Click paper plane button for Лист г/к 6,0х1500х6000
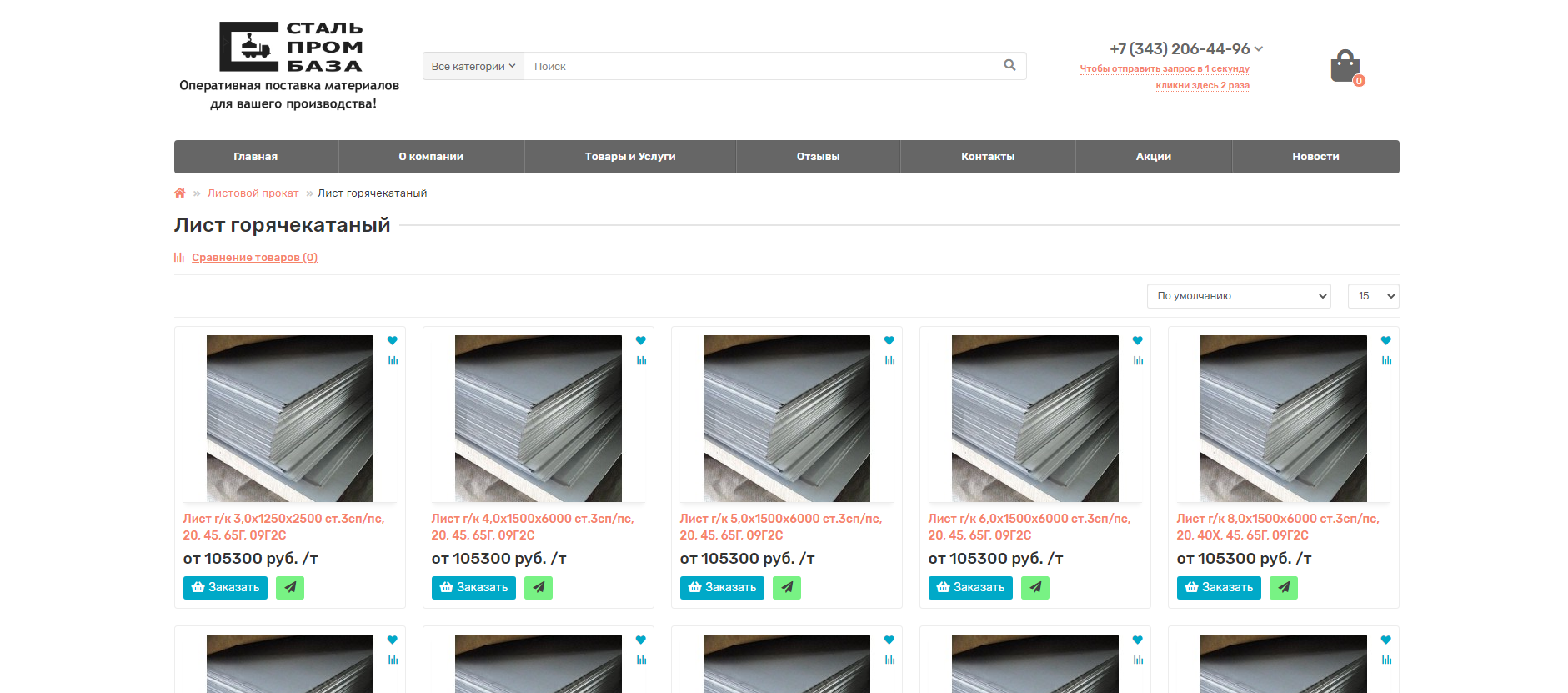Image resolution: width=1568 pixels, height=693 pixels. (1035, 588)
